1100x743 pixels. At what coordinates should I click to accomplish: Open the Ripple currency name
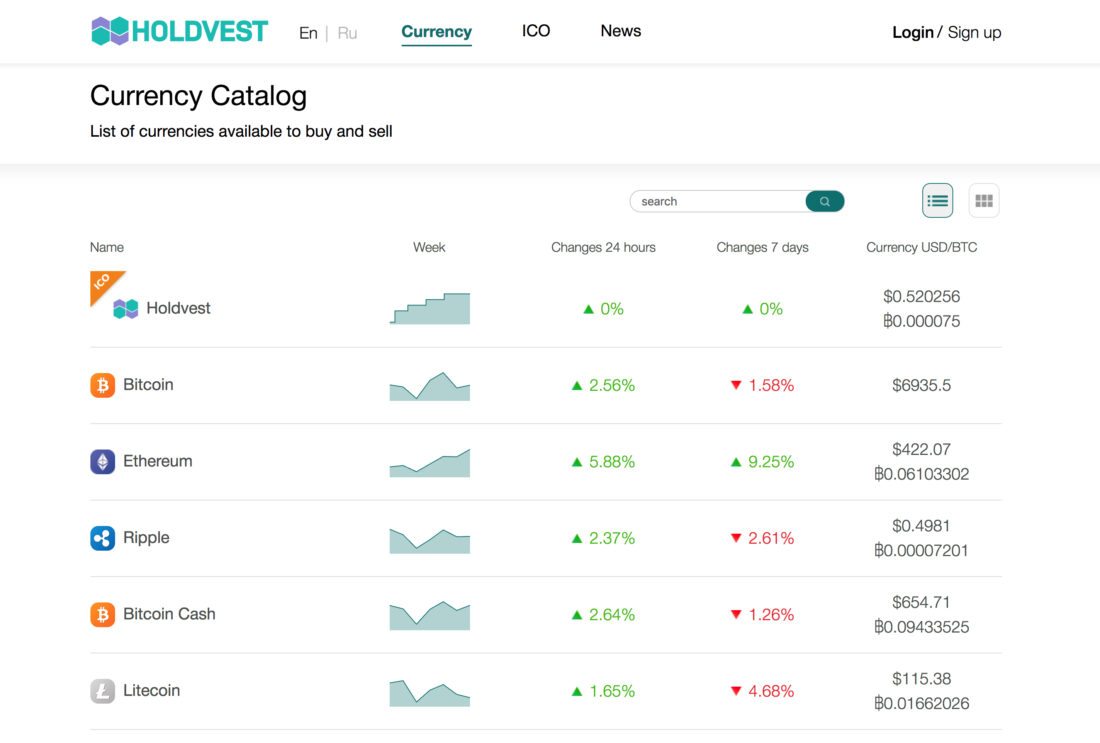tap(146, 537)
